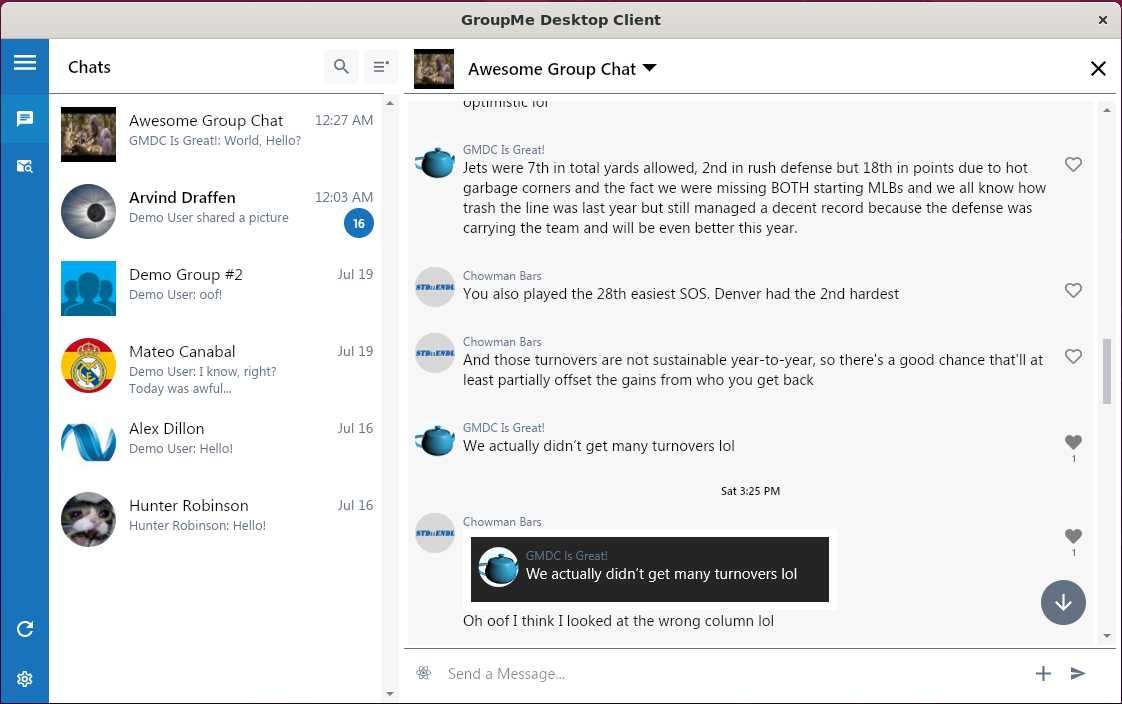Open the Alex Dillon chat
Screen dimensions: 1122x704
(217, 442)
